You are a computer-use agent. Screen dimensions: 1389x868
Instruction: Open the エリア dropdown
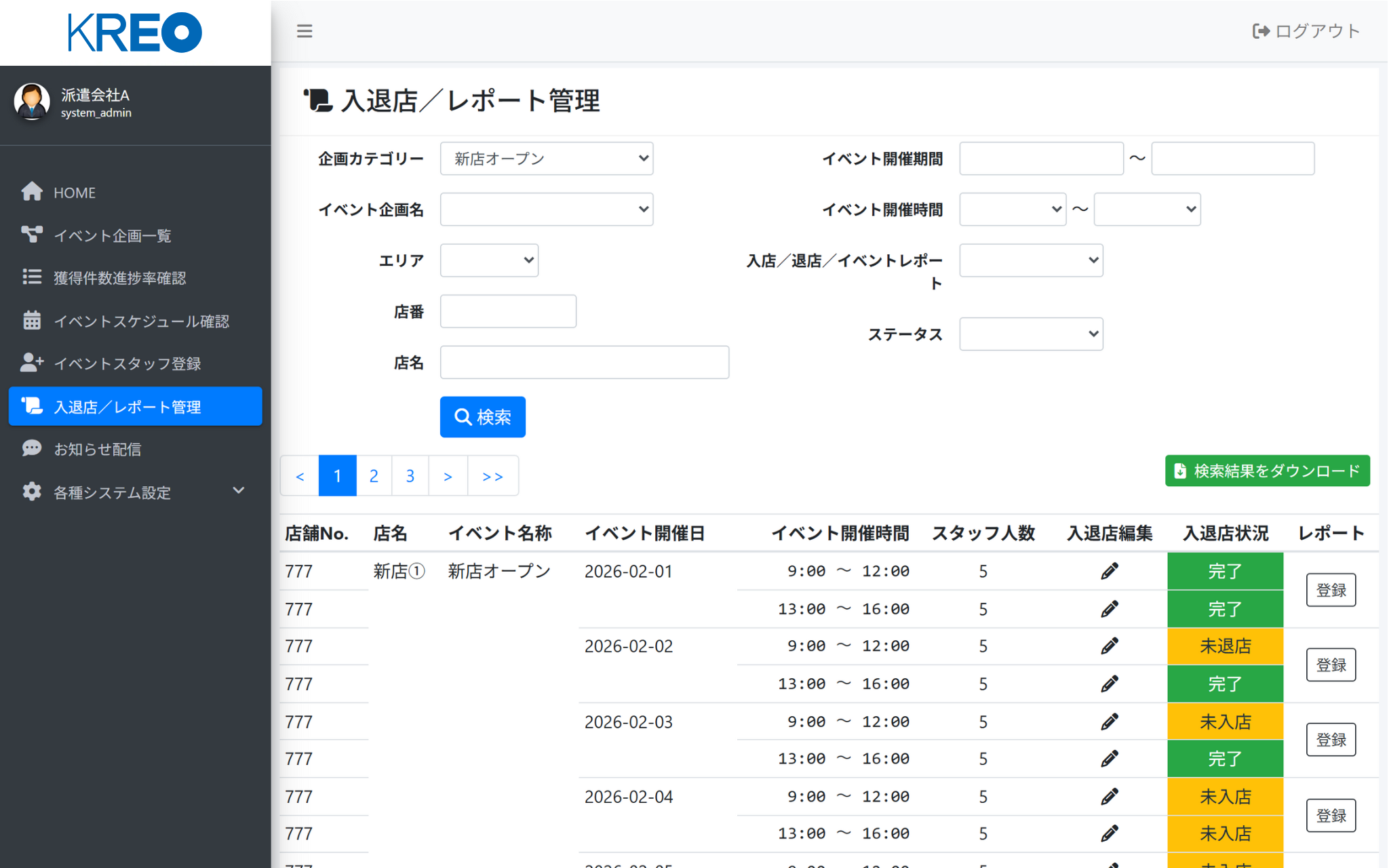pos(489,260)
